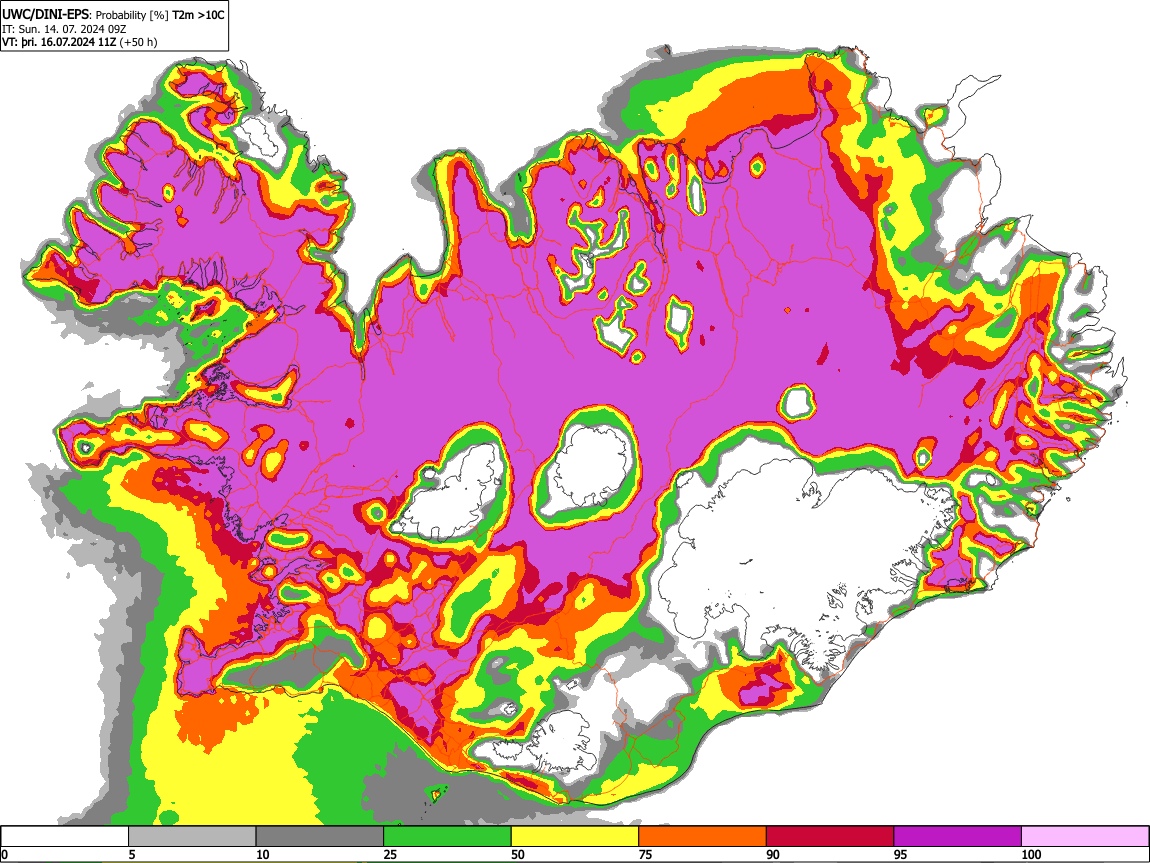Click the 'IT: Sun. 14. 07. 2024 09Z' line

click(64, 29)
